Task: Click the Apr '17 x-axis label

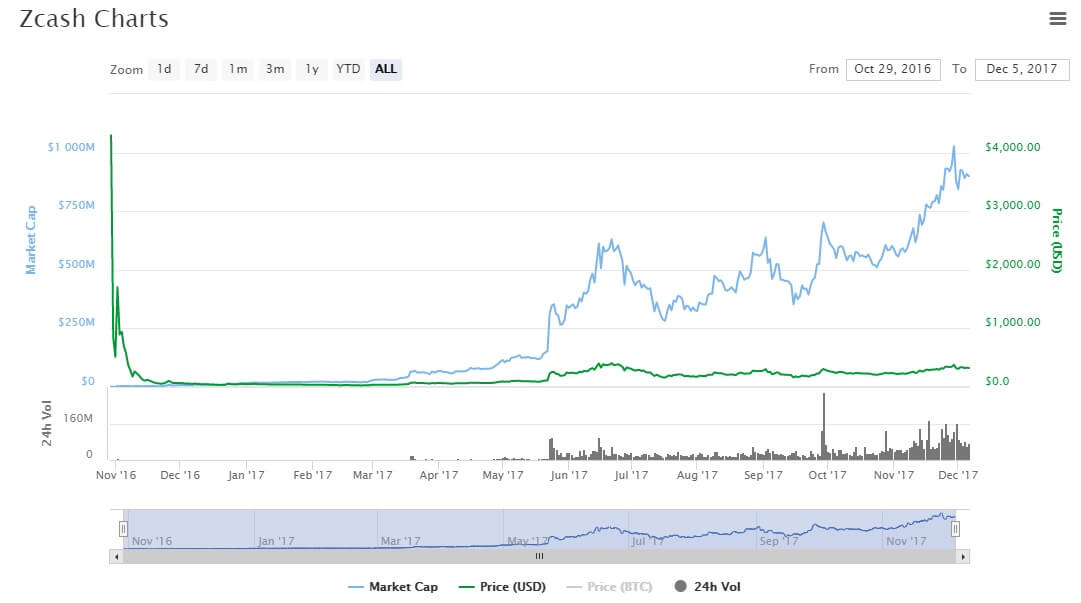Action: point(438,475)
